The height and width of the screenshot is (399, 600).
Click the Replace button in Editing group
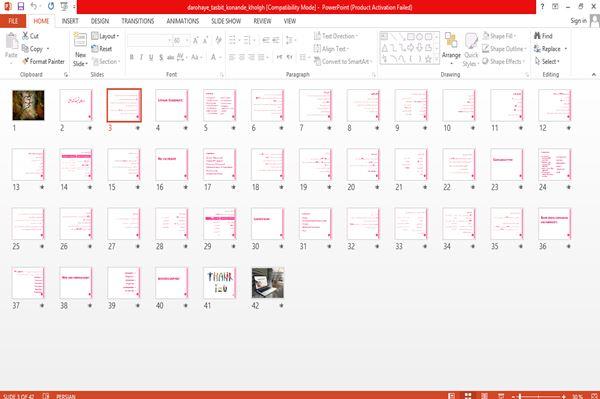[547, 49]
